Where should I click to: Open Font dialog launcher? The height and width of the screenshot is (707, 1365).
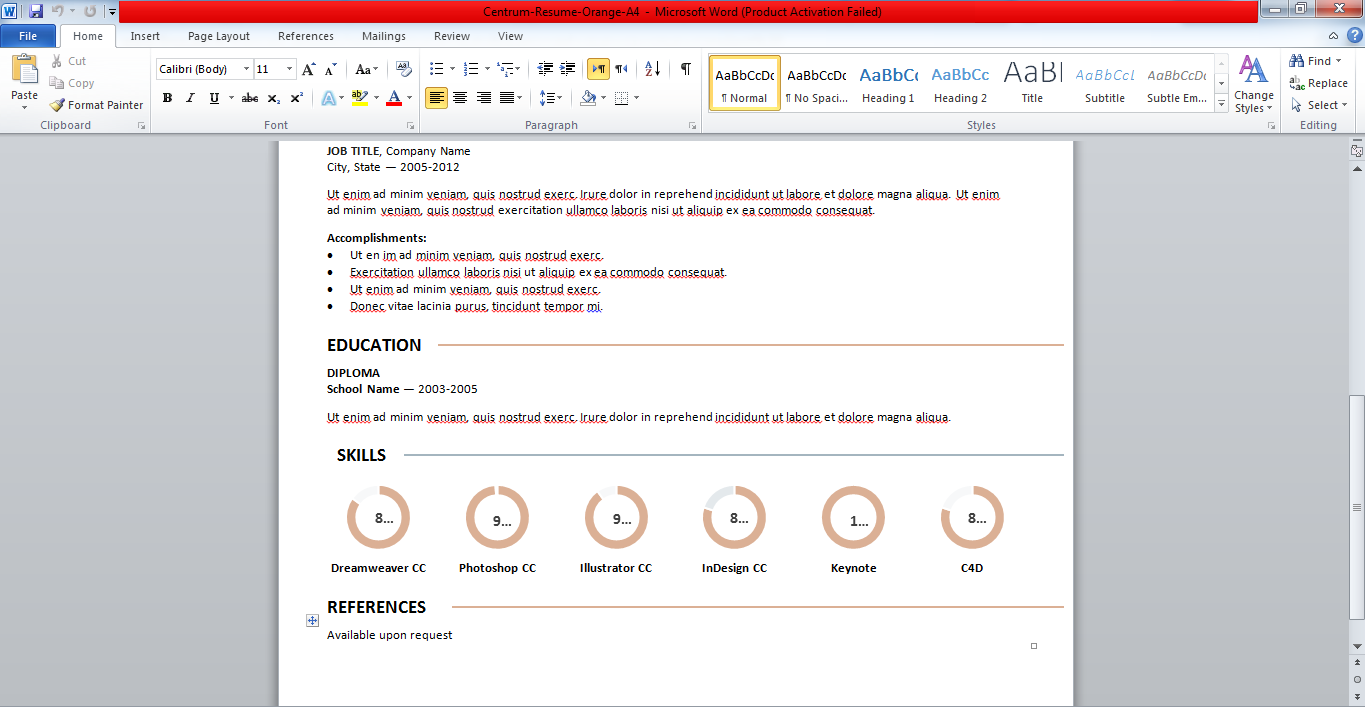[x=411, y=126]
